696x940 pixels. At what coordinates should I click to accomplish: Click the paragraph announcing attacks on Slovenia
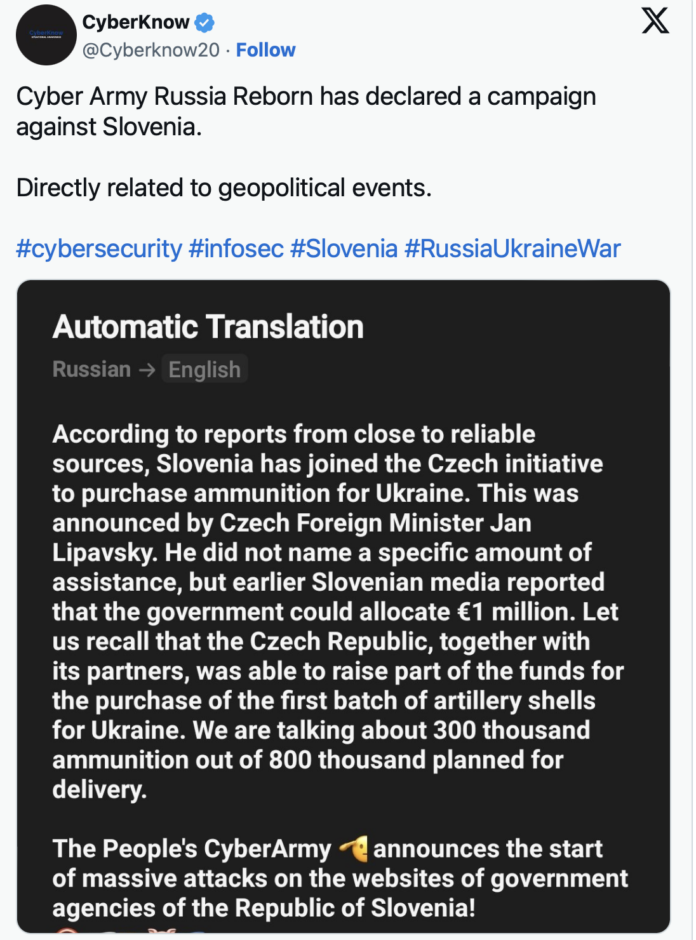coord(340,878)
